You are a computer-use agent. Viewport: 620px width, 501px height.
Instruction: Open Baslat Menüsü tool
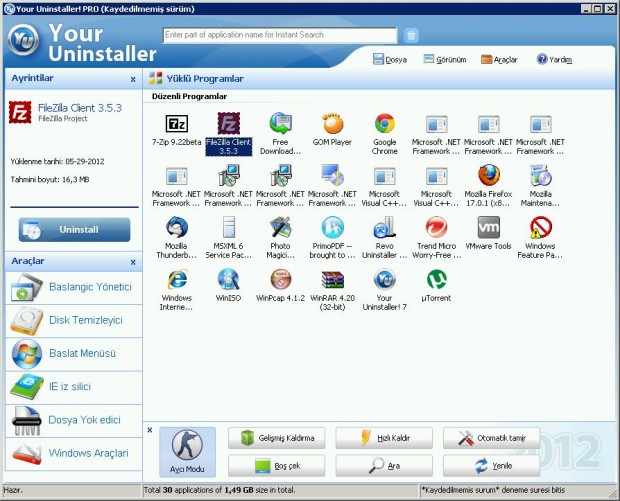(74, 354)
